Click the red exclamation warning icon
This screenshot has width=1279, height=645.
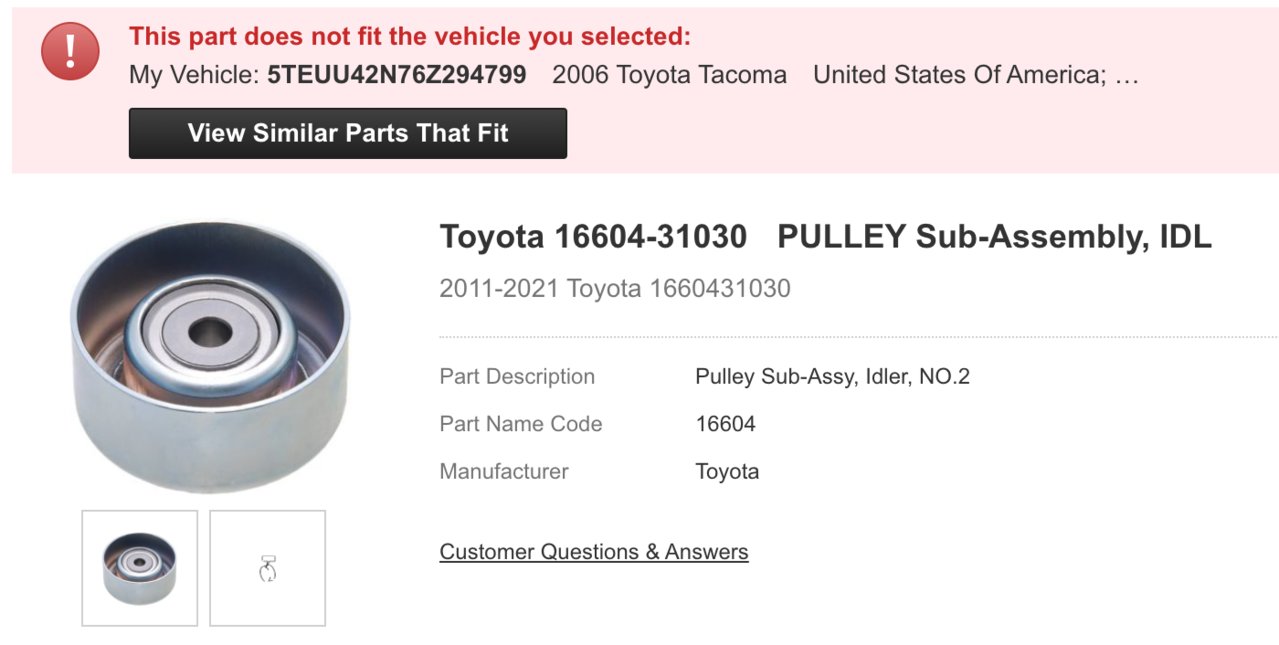pos(70,51)
